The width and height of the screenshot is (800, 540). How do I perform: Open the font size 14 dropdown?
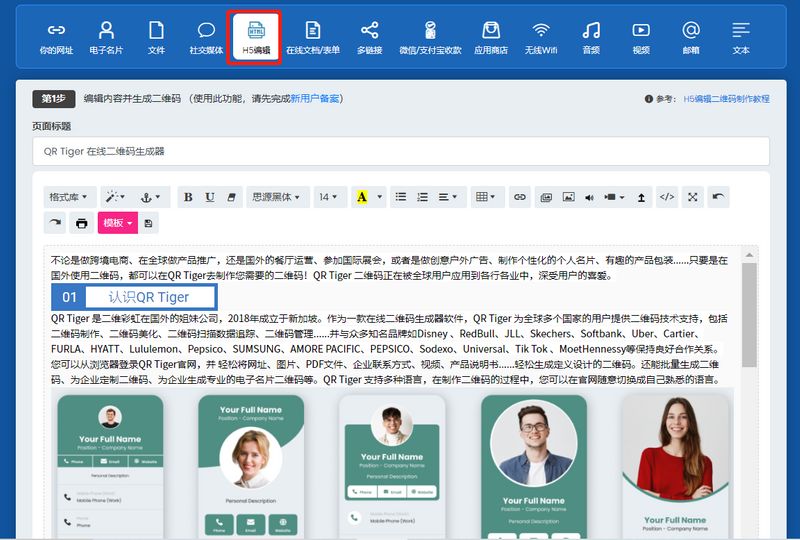[329, 197]
